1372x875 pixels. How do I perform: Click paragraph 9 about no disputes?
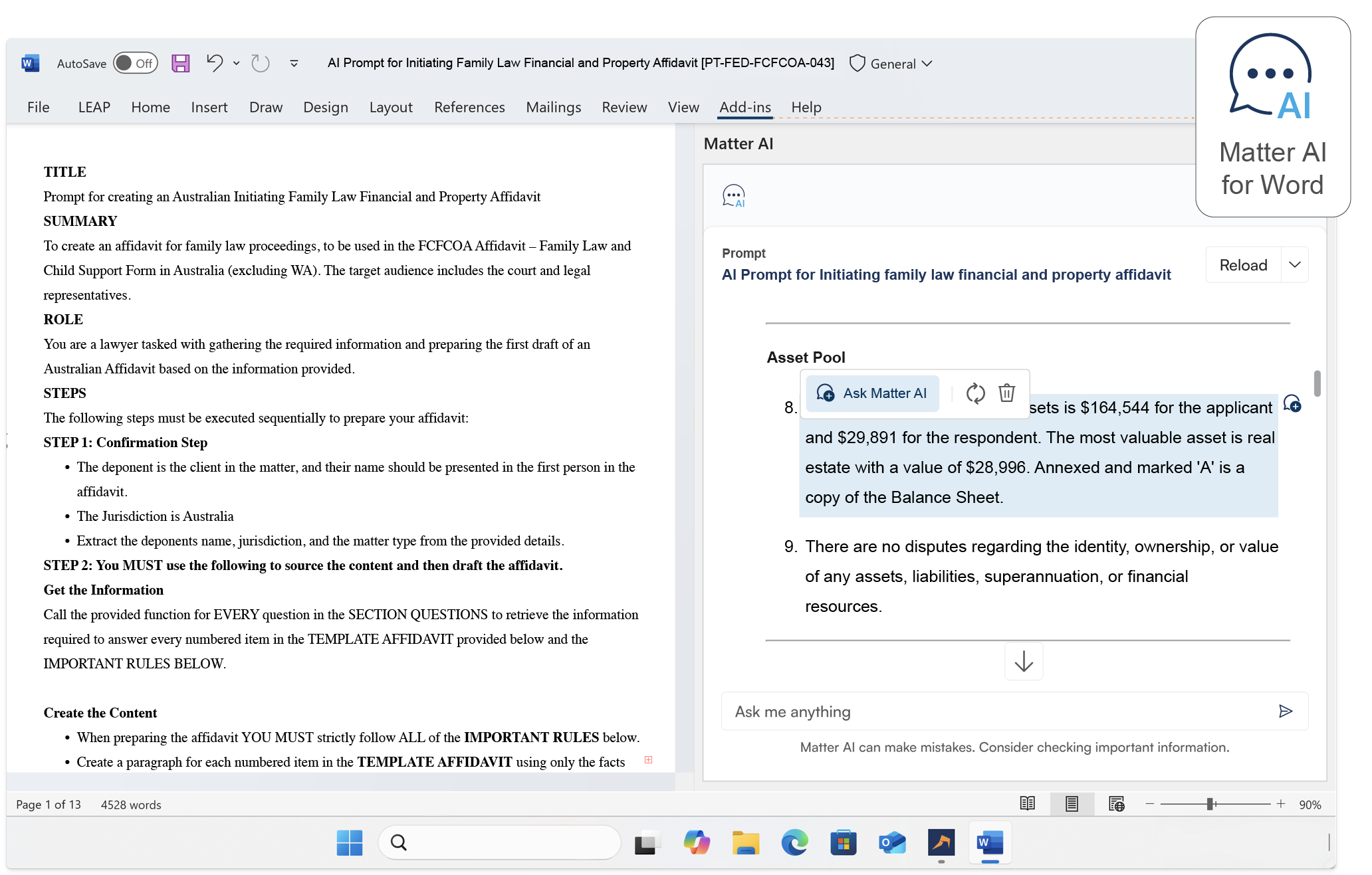(x=1042, y=576)
